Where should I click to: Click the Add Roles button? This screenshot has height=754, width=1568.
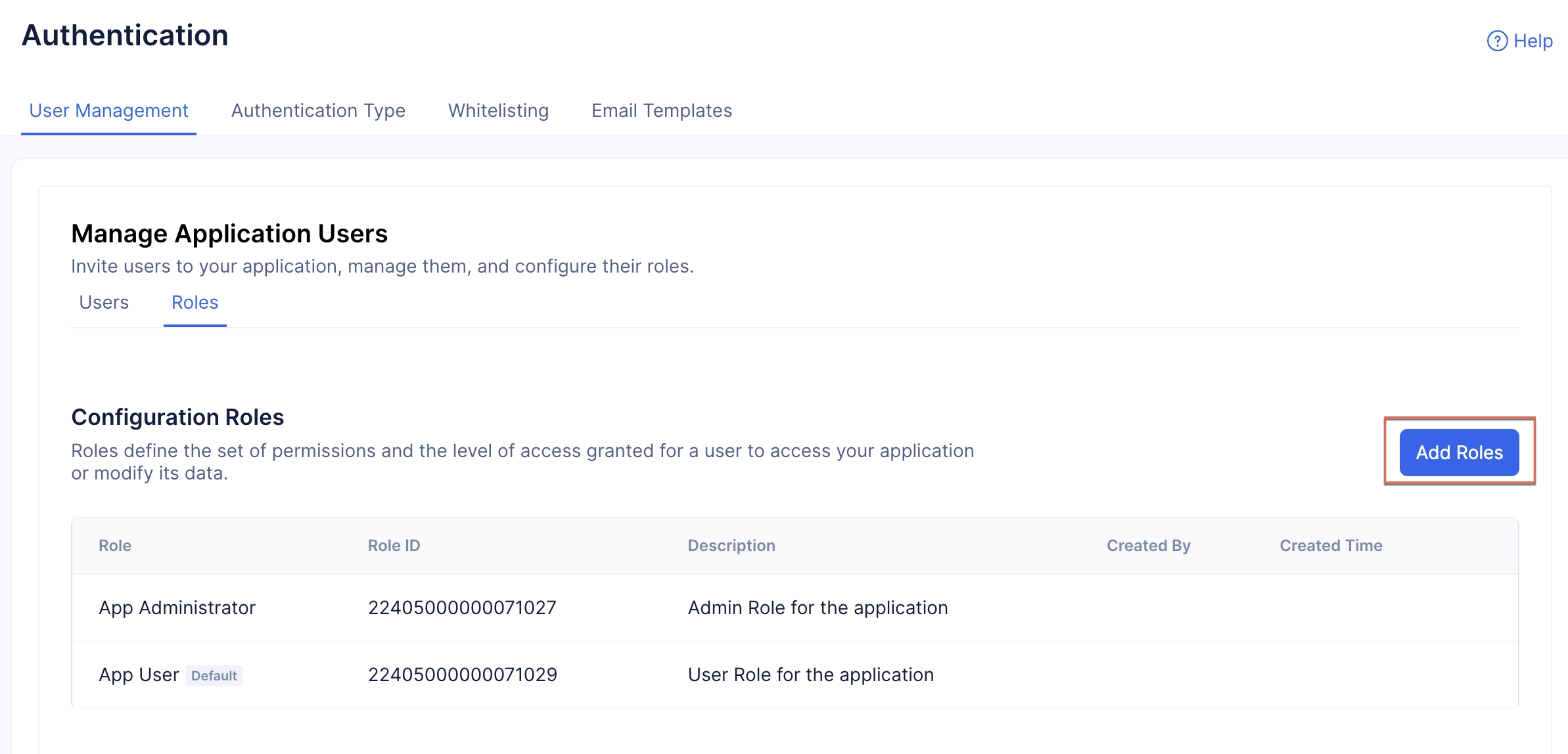(1459, 453)
